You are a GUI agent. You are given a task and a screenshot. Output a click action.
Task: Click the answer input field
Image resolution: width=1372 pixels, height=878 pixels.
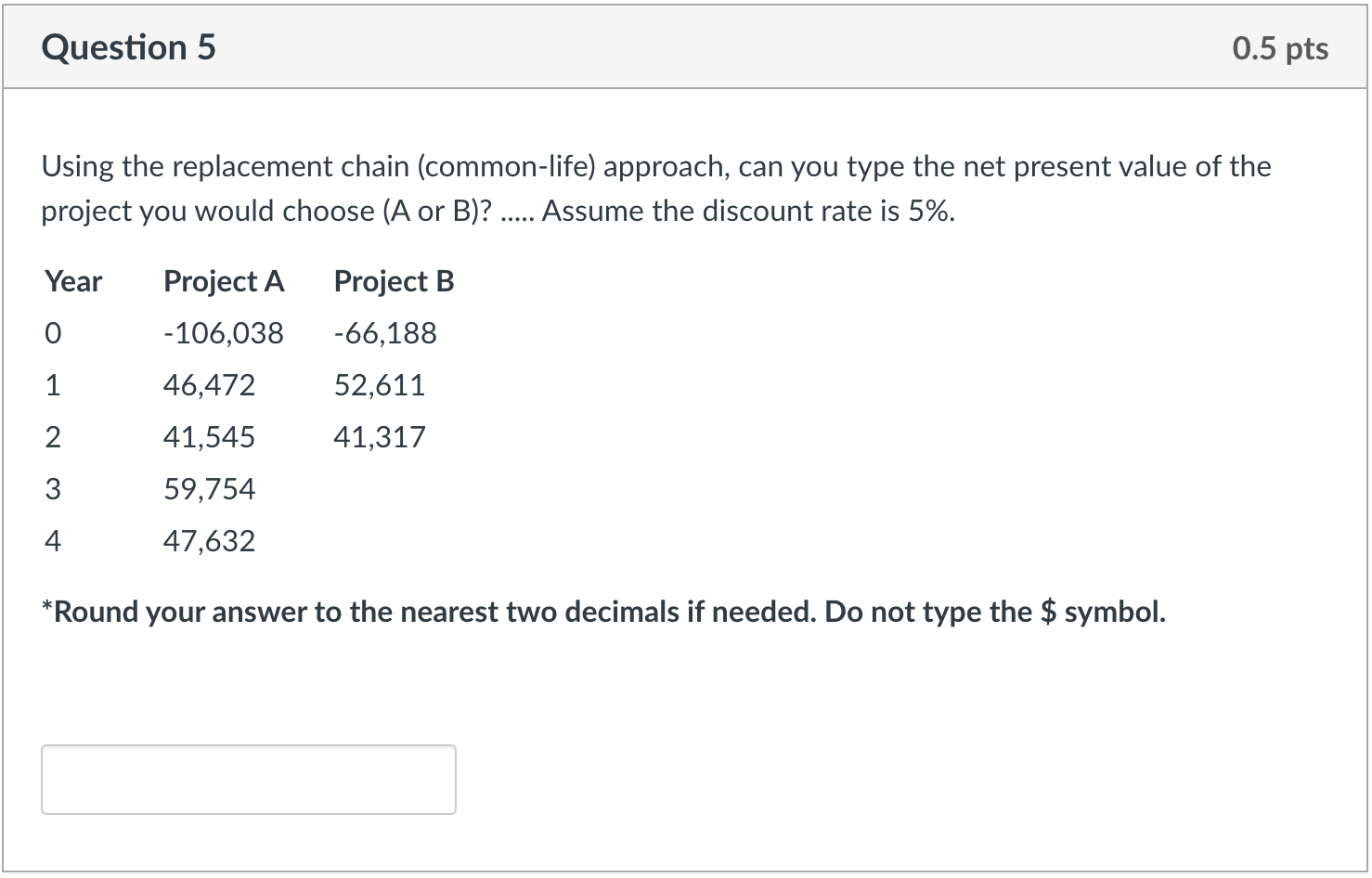coord(247,779)
